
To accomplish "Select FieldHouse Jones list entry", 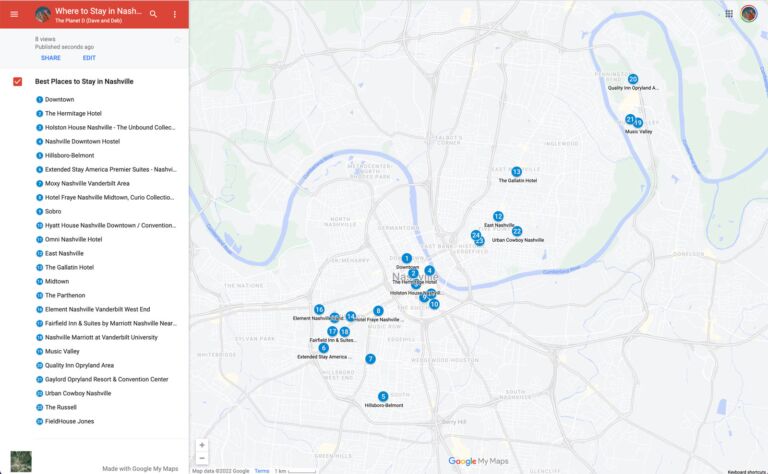I will pyautogui.click(x=70, y=422).
